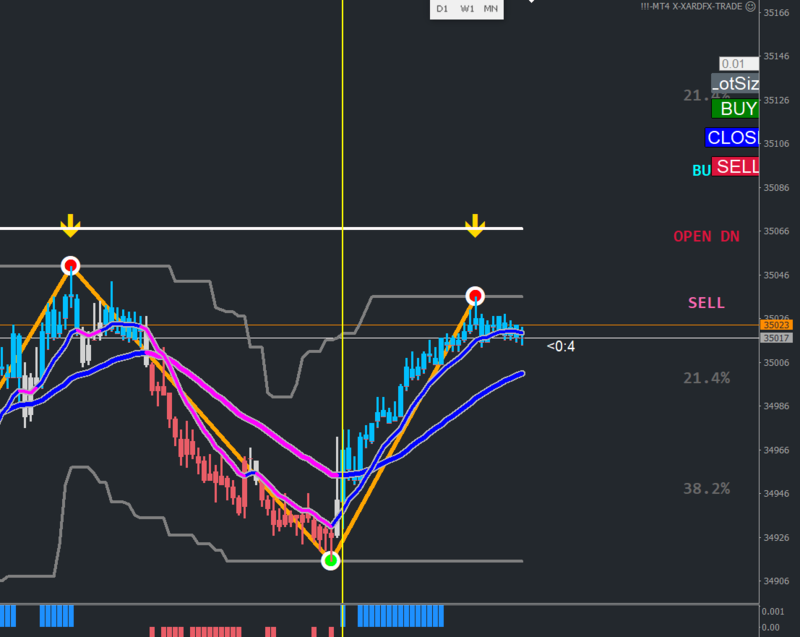Select the right red swing-high dot
800x637 pixels.
click(x=475, y=296)
